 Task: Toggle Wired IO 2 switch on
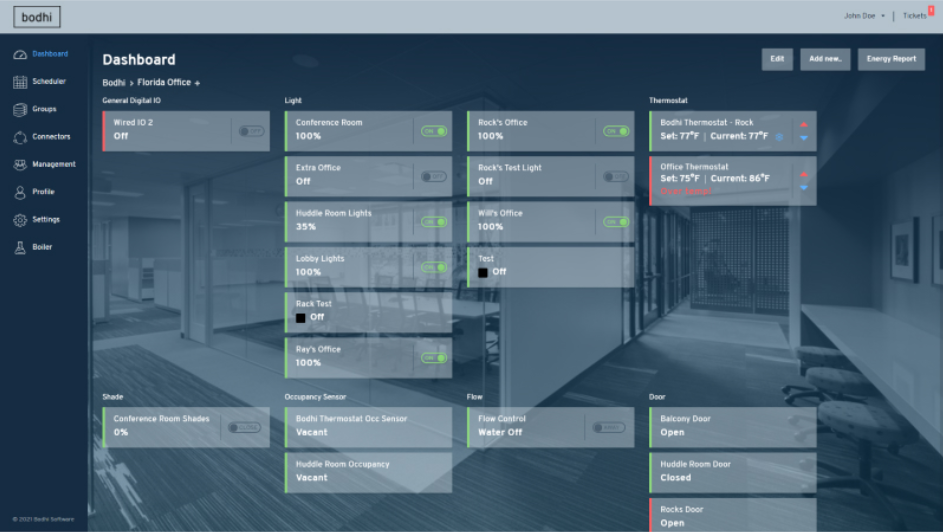(251, 131)
